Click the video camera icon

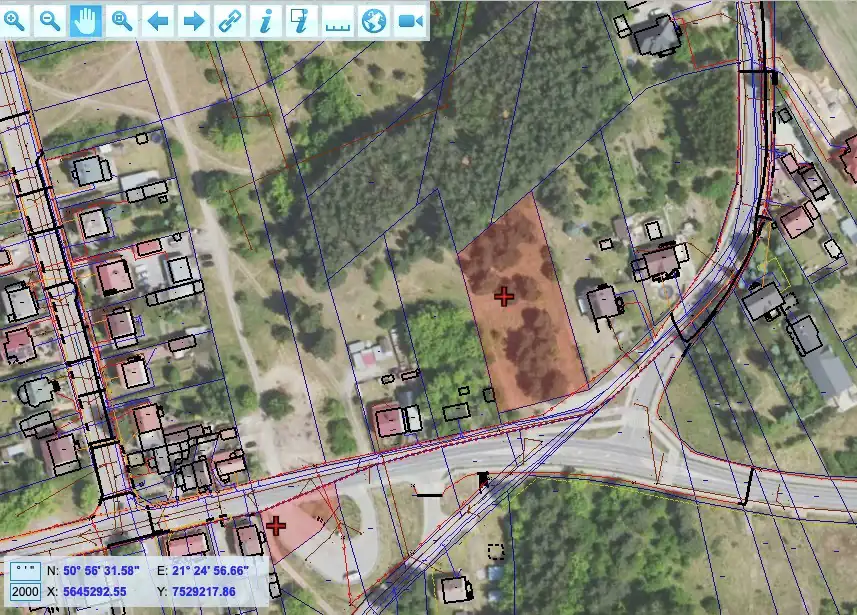[409, 20]
